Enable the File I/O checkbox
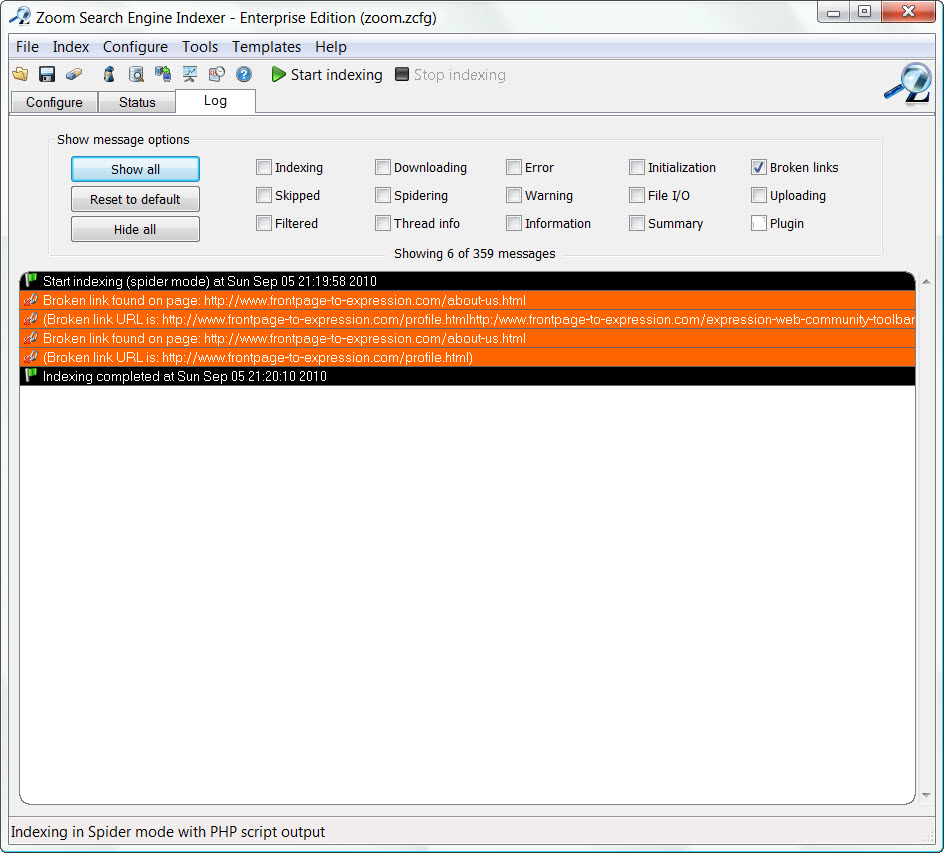The image size is (944, 853). (637, 195)
